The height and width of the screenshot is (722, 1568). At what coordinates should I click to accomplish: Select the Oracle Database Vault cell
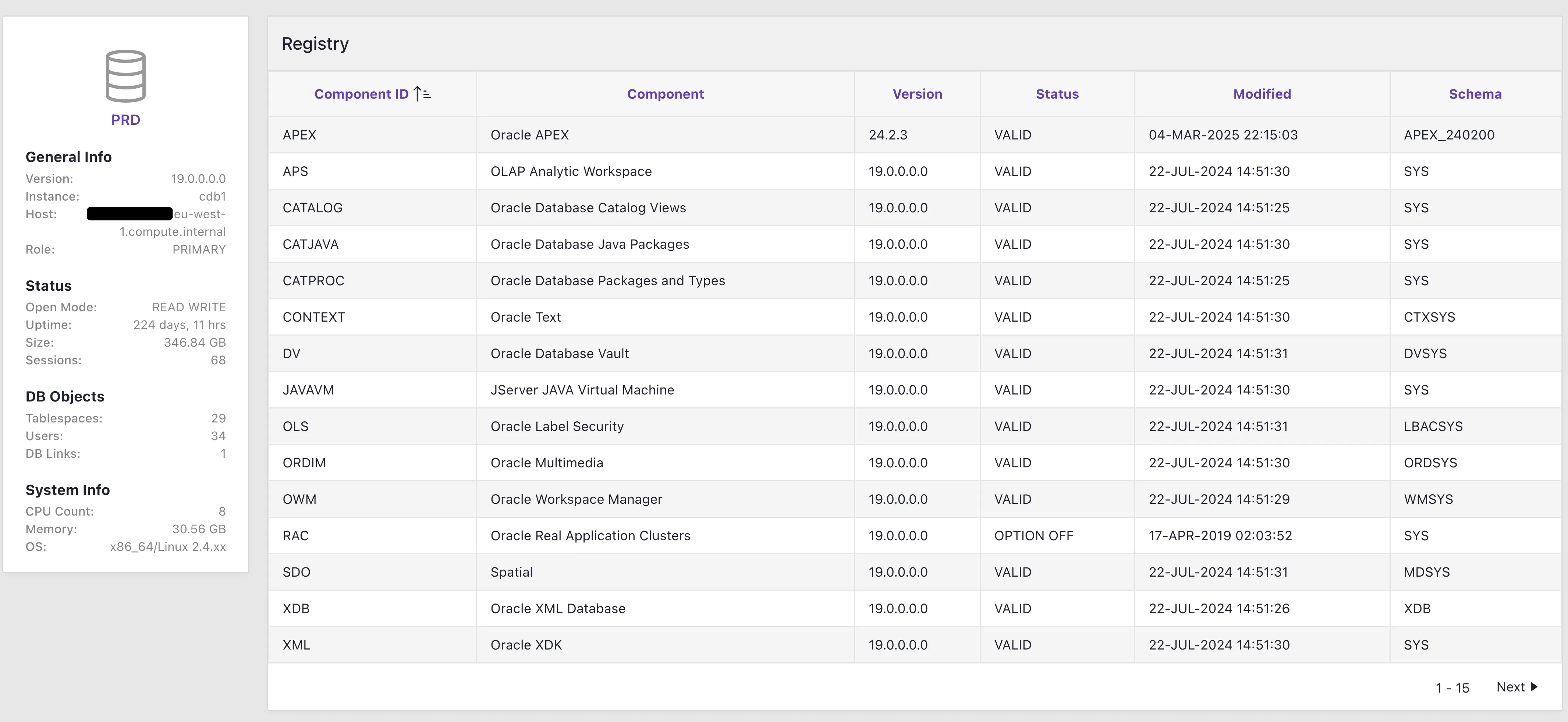[665, 353]
